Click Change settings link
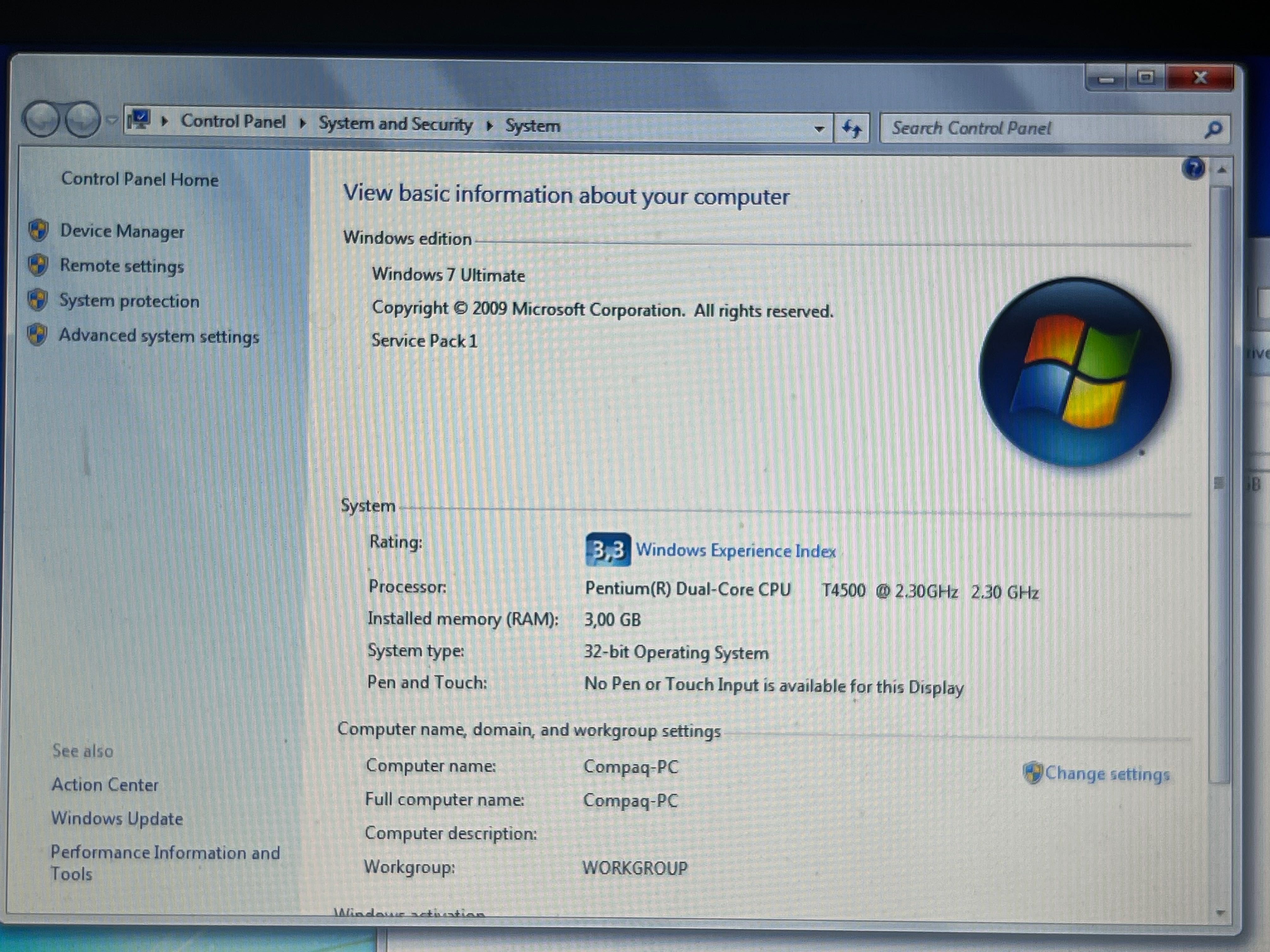Viewport: 1270px width, 952px height. coord(1107,773)
